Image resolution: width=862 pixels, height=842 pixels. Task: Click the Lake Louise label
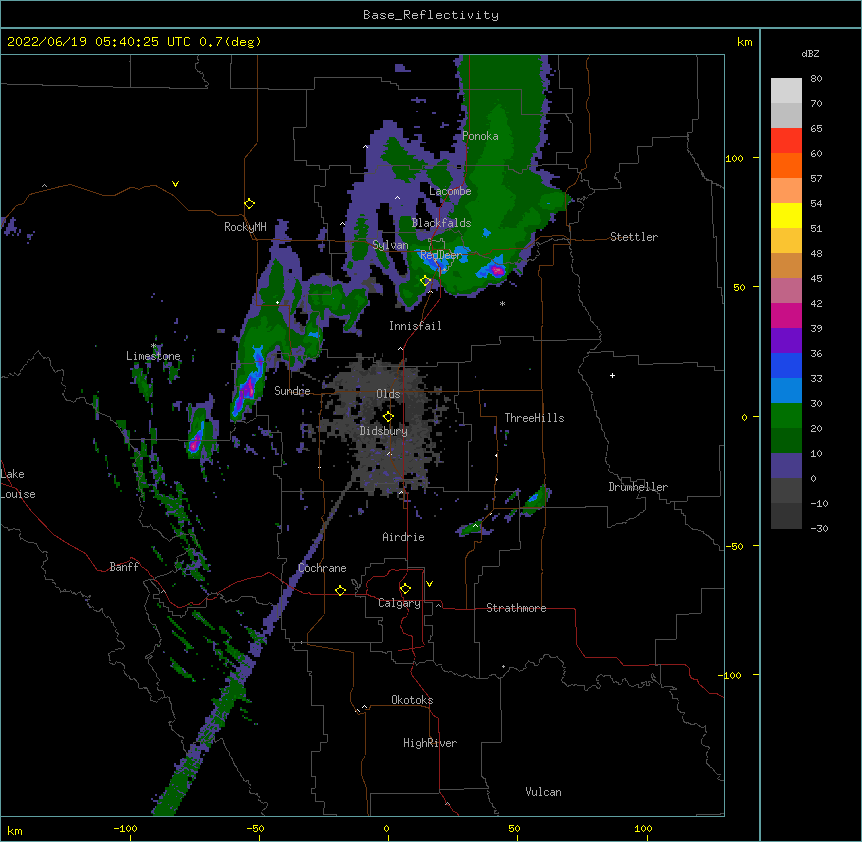[x=18, y=484]
